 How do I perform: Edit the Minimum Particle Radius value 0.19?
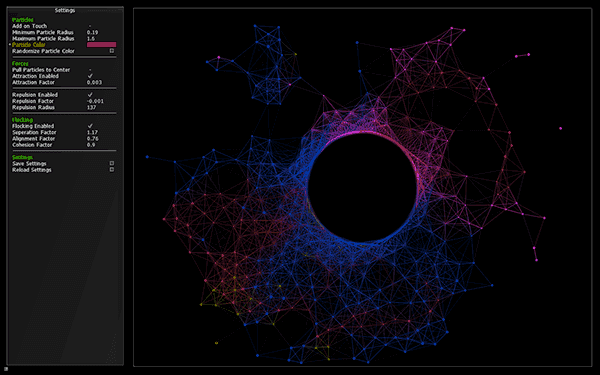pyautogui.click(x=92, y=33)
